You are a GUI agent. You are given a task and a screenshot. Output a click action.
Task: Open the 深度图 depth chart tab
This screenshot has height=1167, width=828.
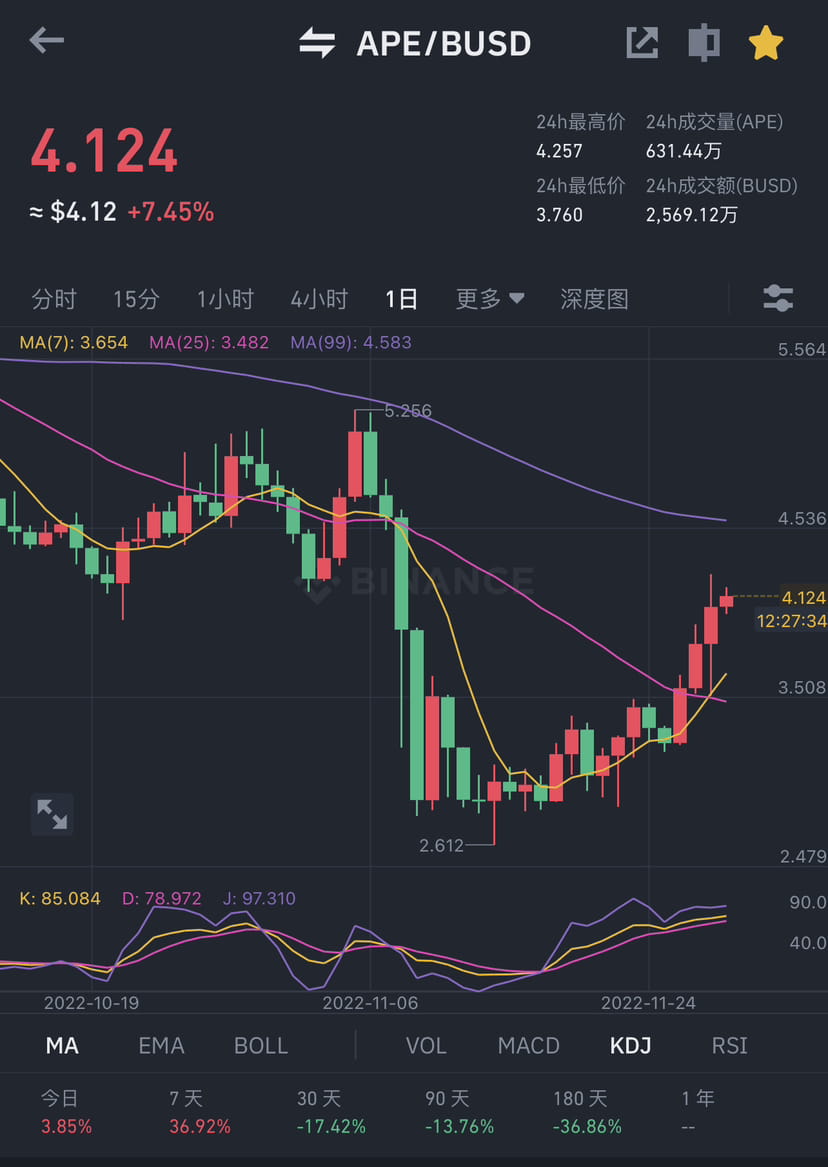pyautogui.click(x=594, y=298)
